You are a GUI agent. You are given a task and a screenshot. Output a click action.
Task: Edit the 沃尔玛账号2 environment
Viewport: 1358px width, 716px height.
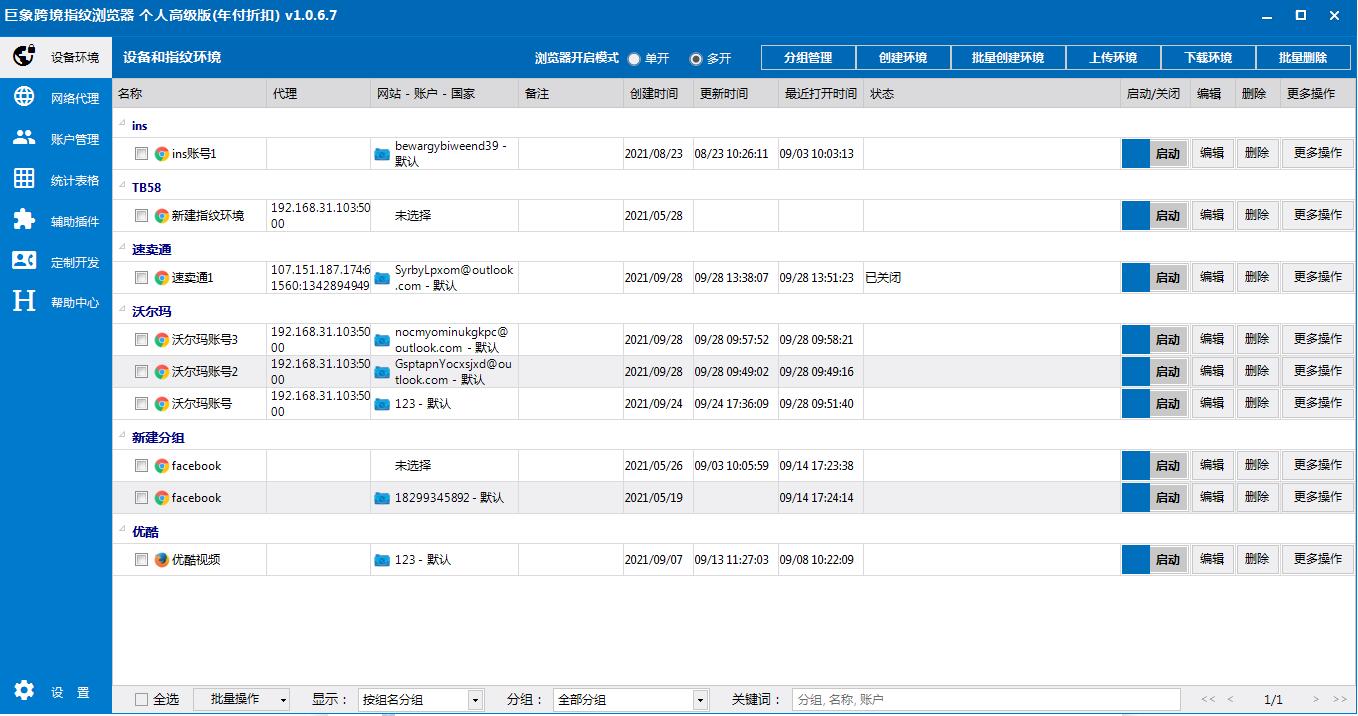click(1212, 371)
